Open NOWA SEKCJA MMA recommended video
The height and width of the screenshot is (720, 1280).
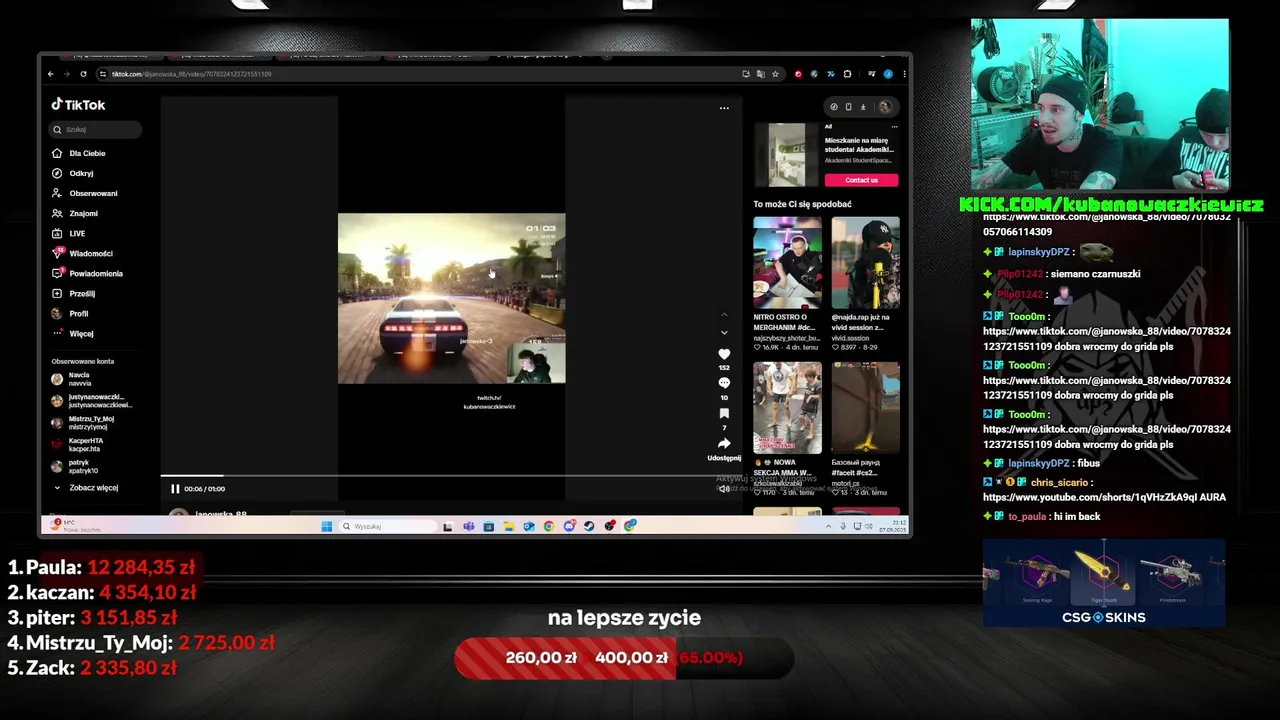click(787, 408)
